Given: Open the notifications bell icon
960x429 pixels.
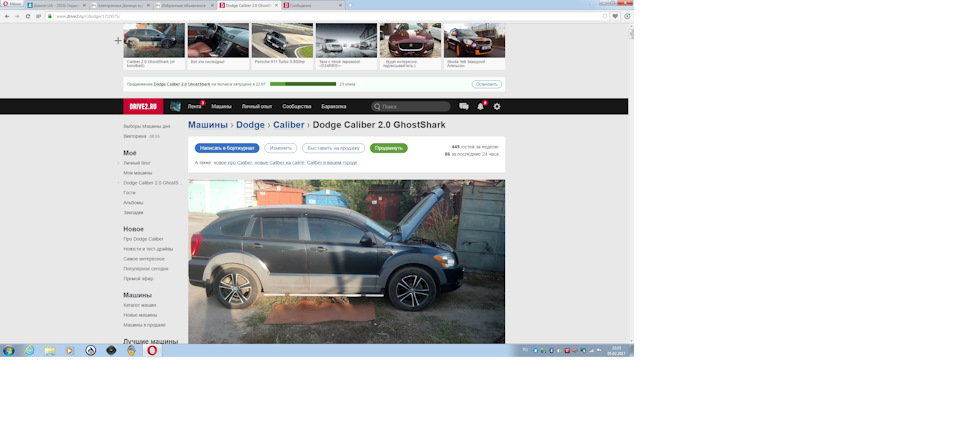Looking at the screenshot, I should coord(481,106).
